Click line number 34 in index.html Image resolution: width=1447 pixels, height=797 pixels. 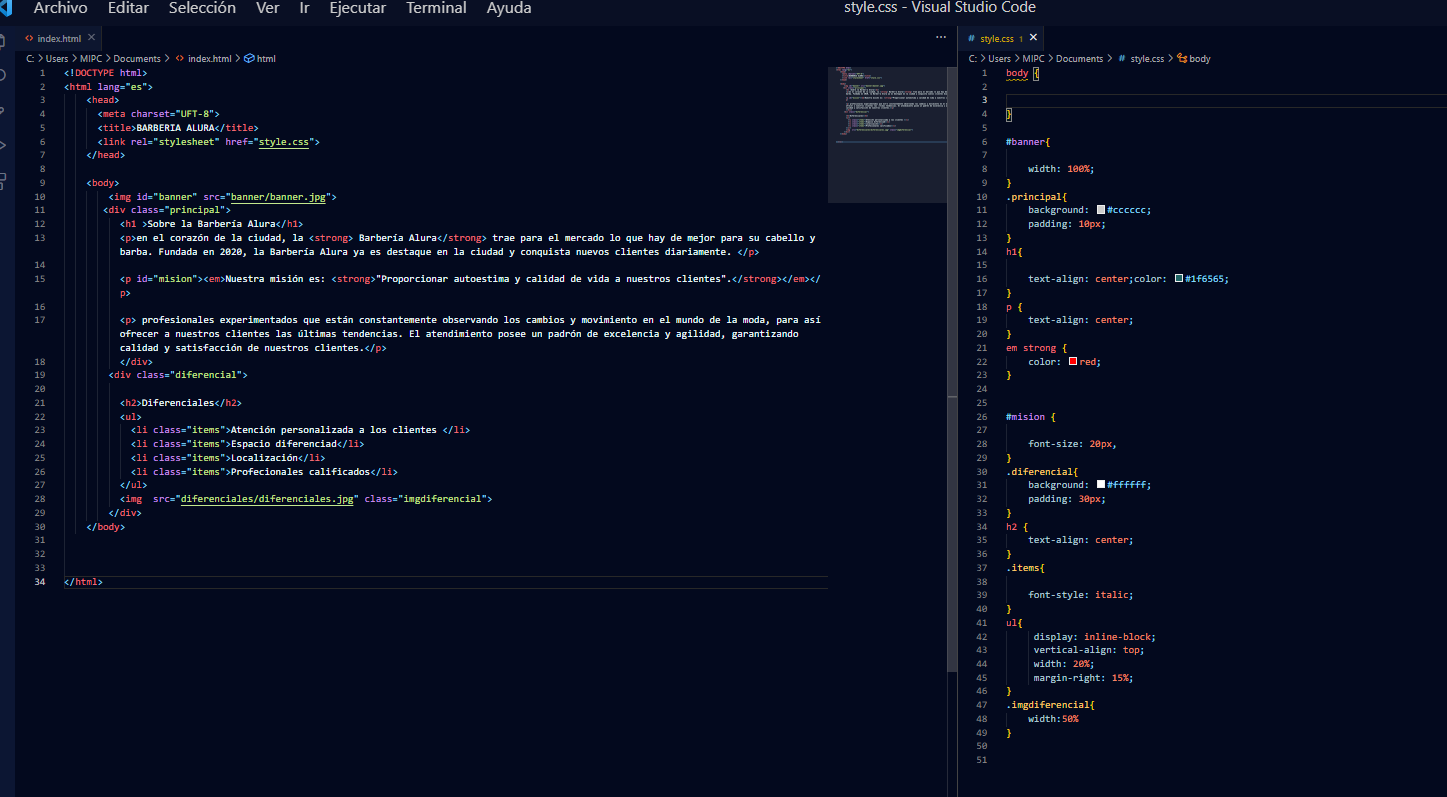point(40,581)
